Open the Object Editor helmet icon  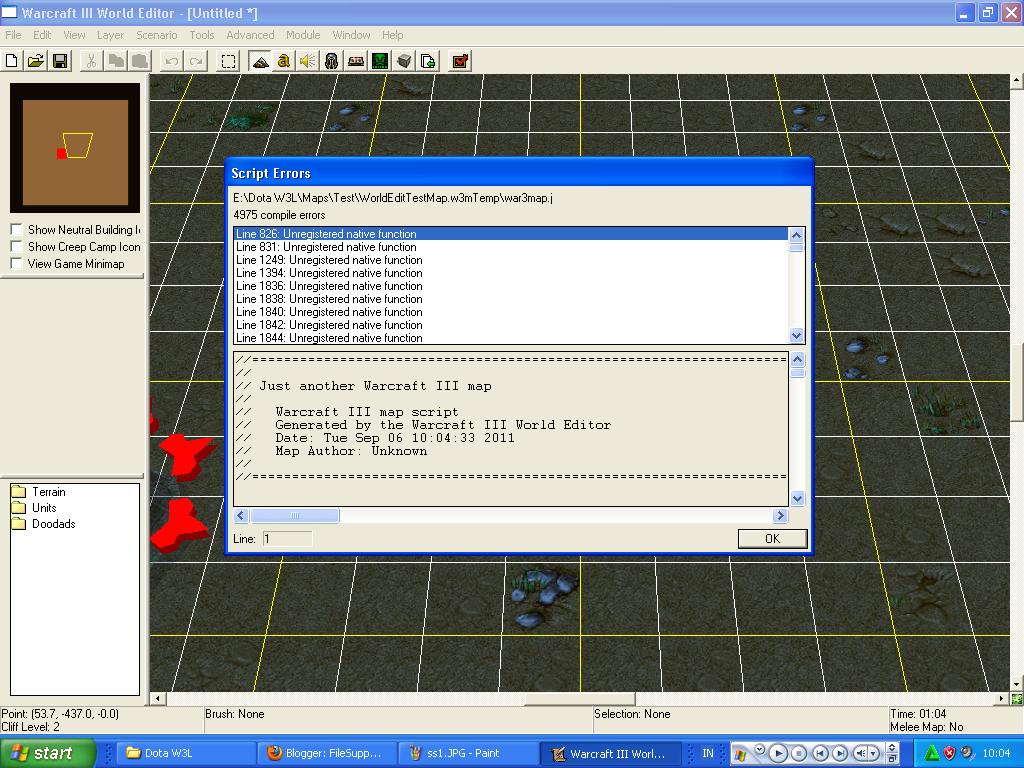pyautogui.click(x=332, y=61)
